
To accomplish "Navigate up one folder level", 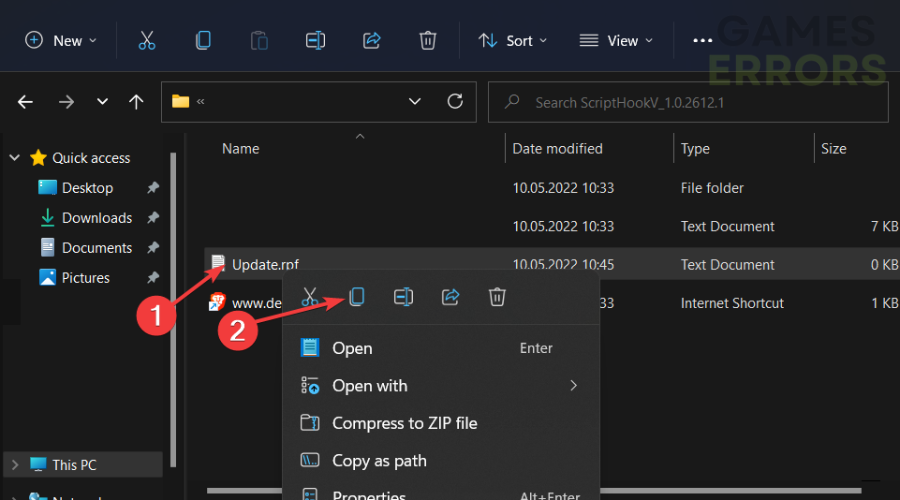I will tap(136, 101).
